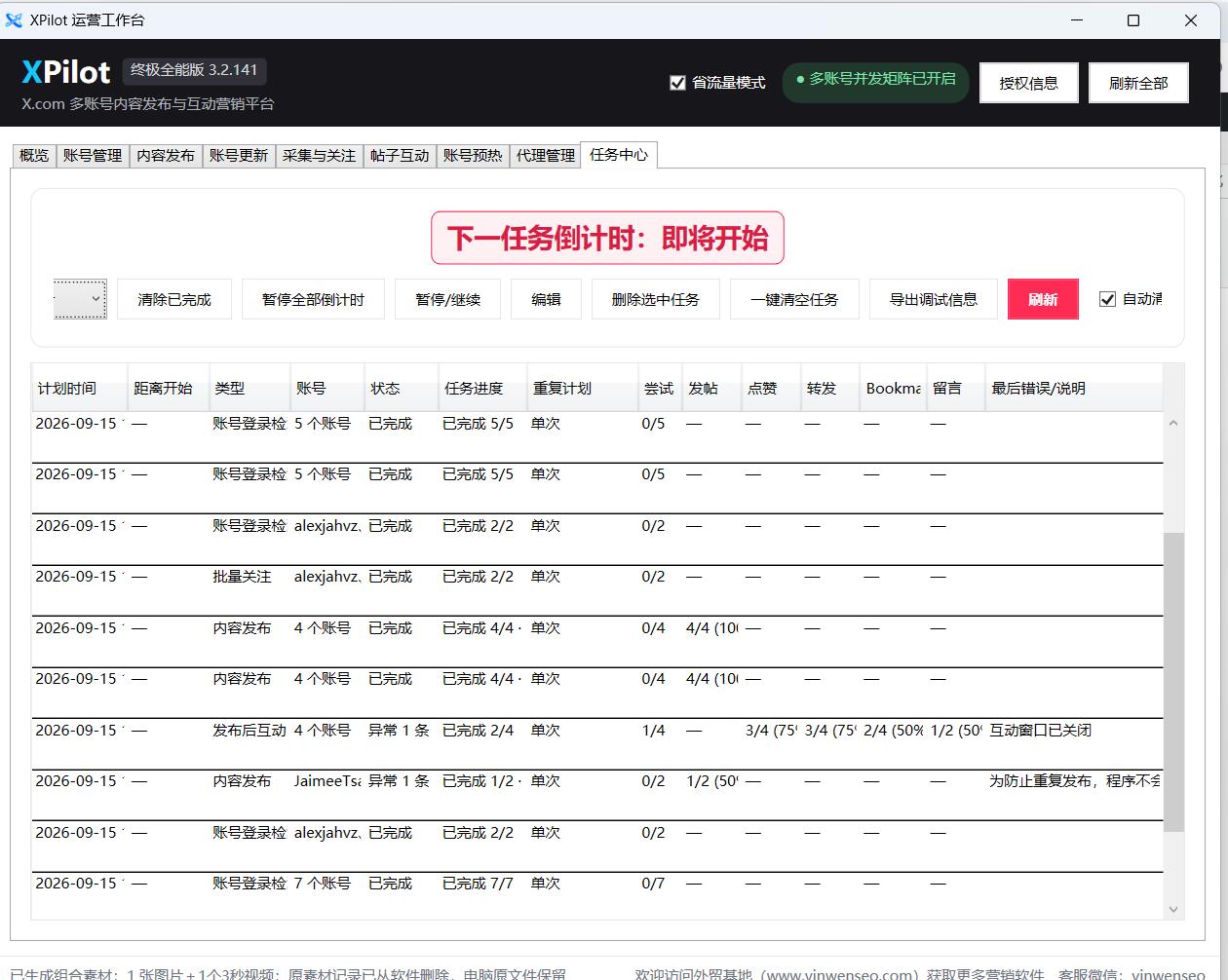The width and height of the screenshot is (1228, 980).
Task: Click the 重复计划 column header
Action: (583, 388)
